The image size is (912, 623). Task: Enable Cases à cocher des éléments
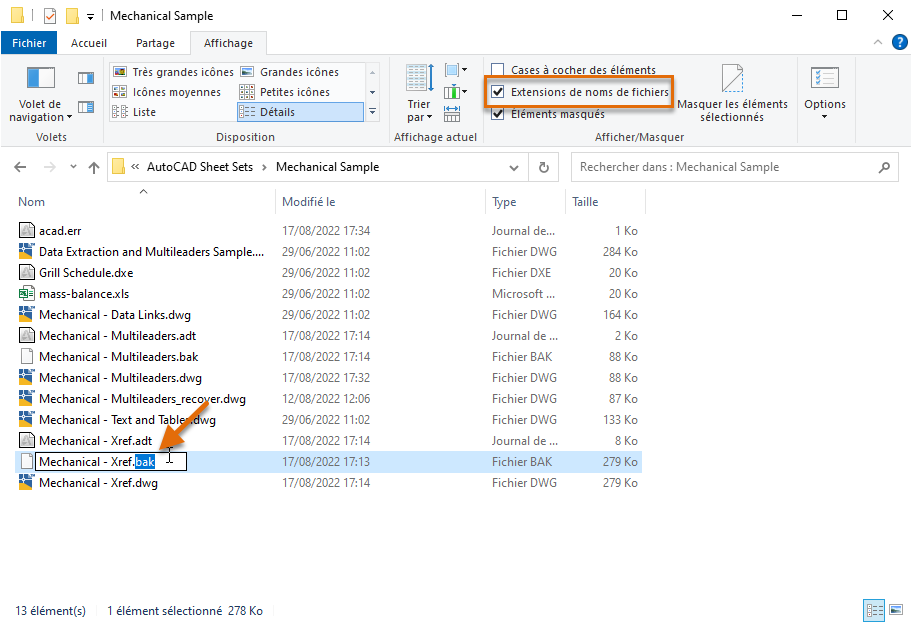point(498,70)
